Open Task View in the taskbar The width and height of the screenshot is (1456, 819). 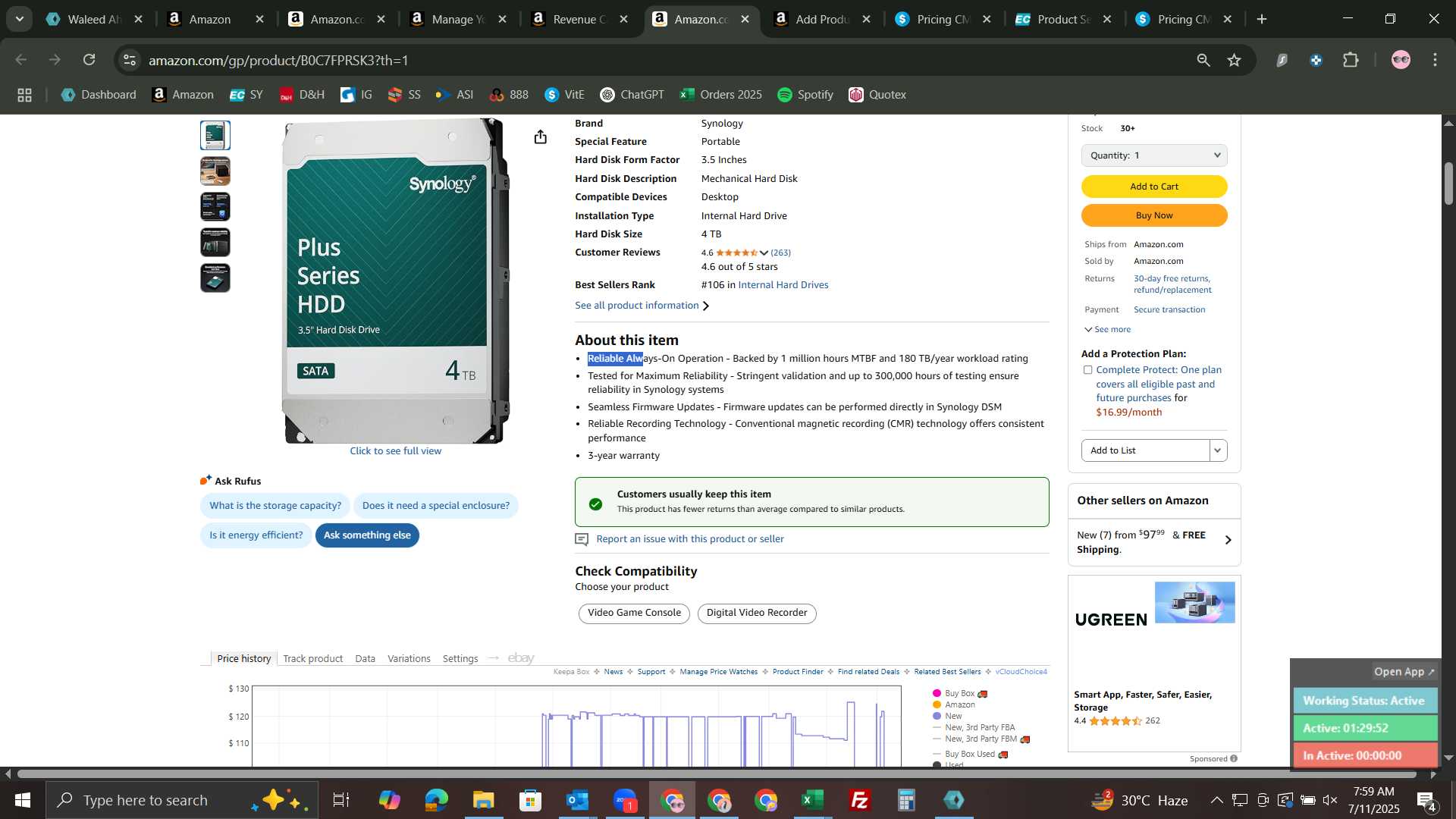(x=341, y=800)
